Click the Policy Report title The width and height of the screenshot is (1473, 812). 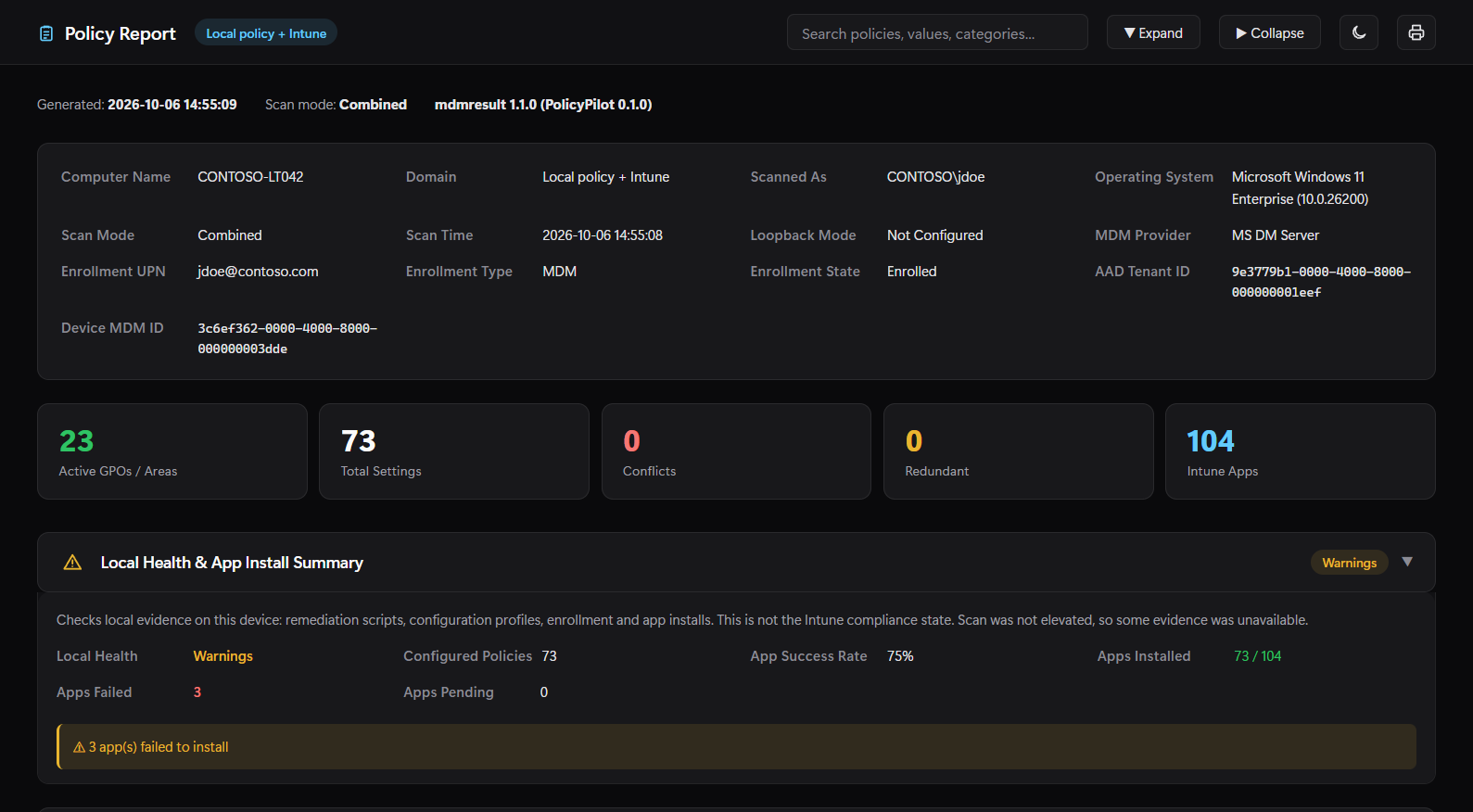pos(120,33)
